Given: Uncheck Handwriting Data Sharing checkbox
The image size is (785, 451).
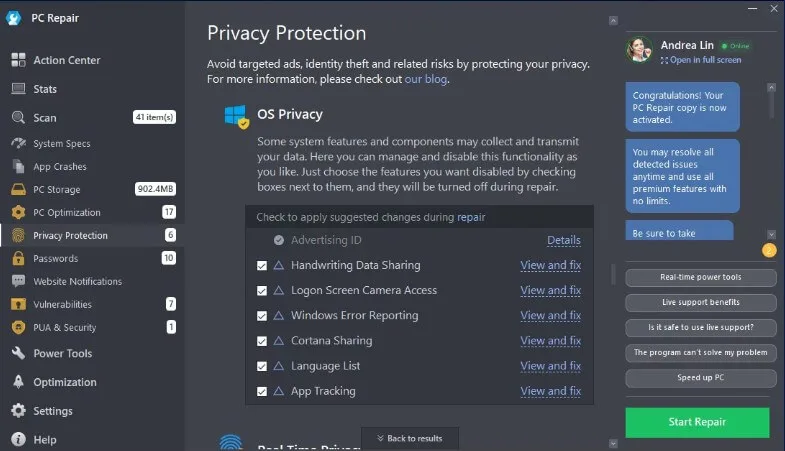Looking at the screenshot, I should 262,265.
